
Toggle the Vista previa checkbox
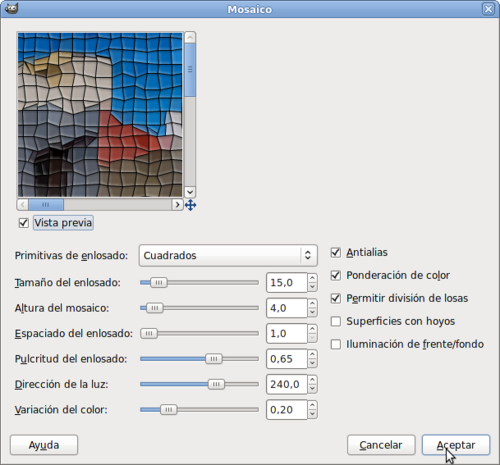coord(24,223)
